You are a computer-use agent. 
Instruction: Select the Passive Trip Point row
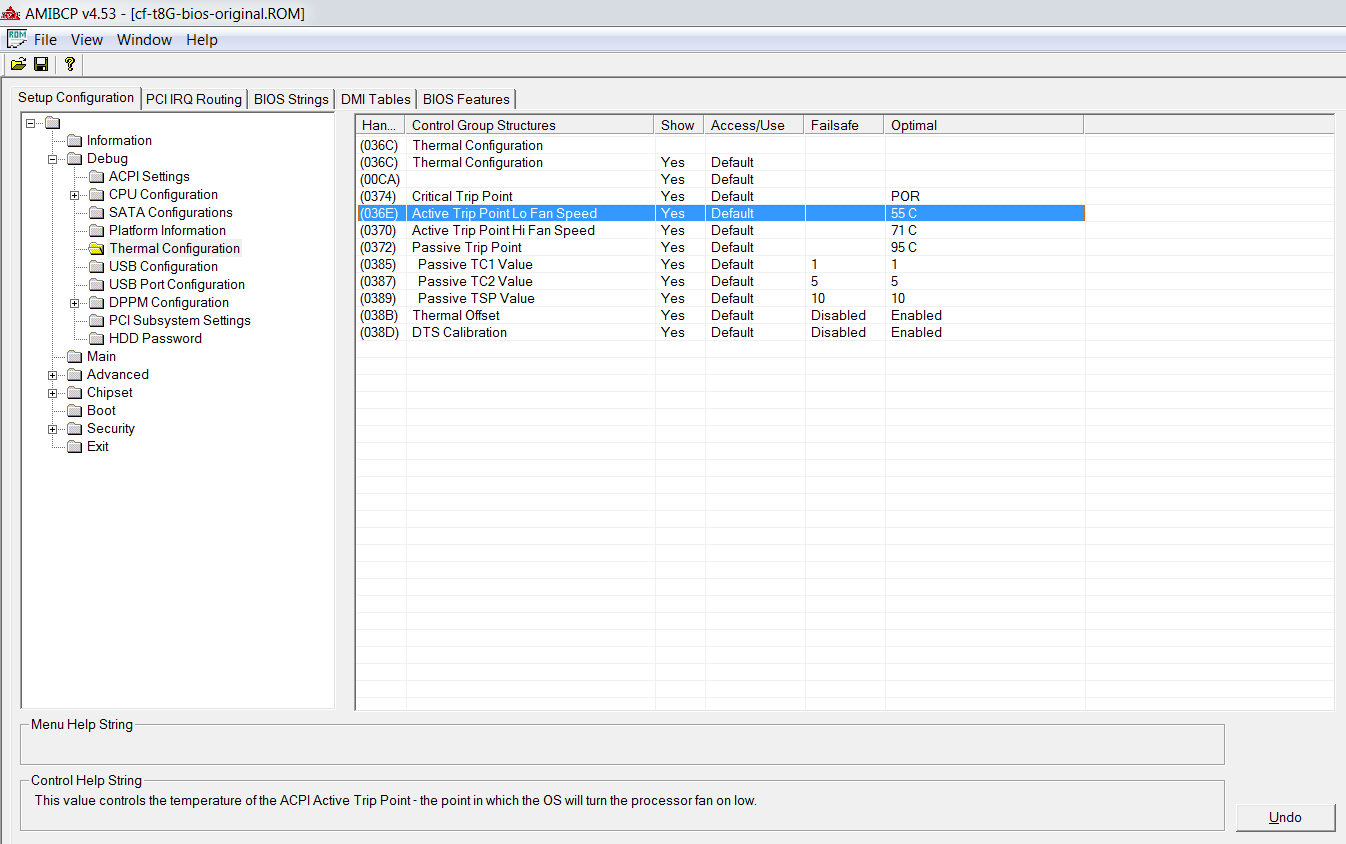click(468, 247)
